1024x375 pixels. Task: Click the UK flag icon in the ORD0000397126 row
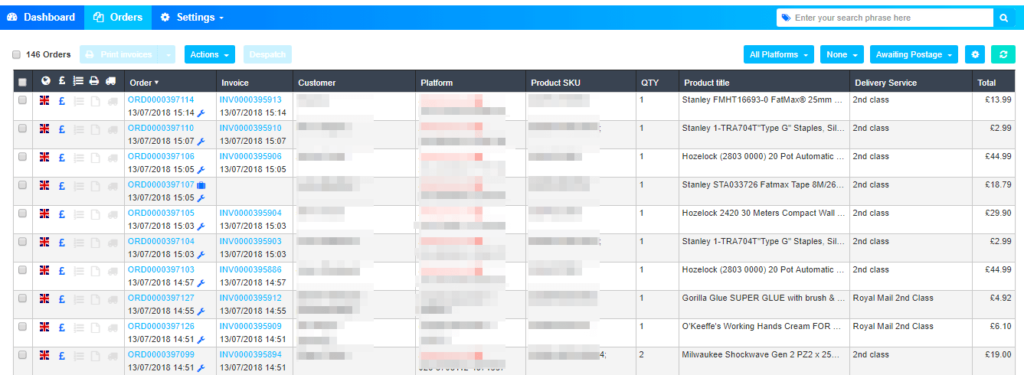[44, 327]
